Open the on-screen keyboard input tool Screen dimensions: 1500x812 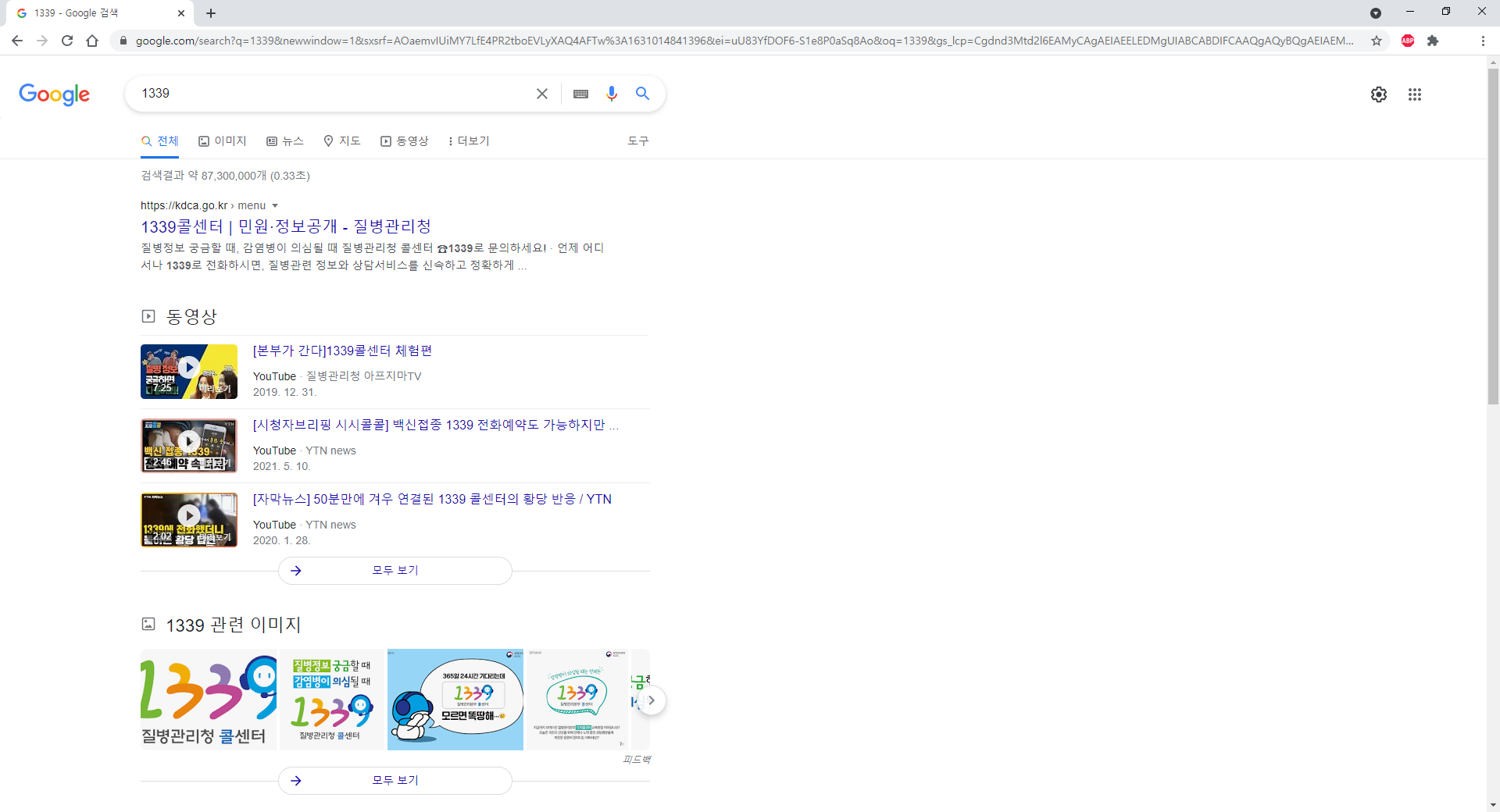tap(580, 94)
